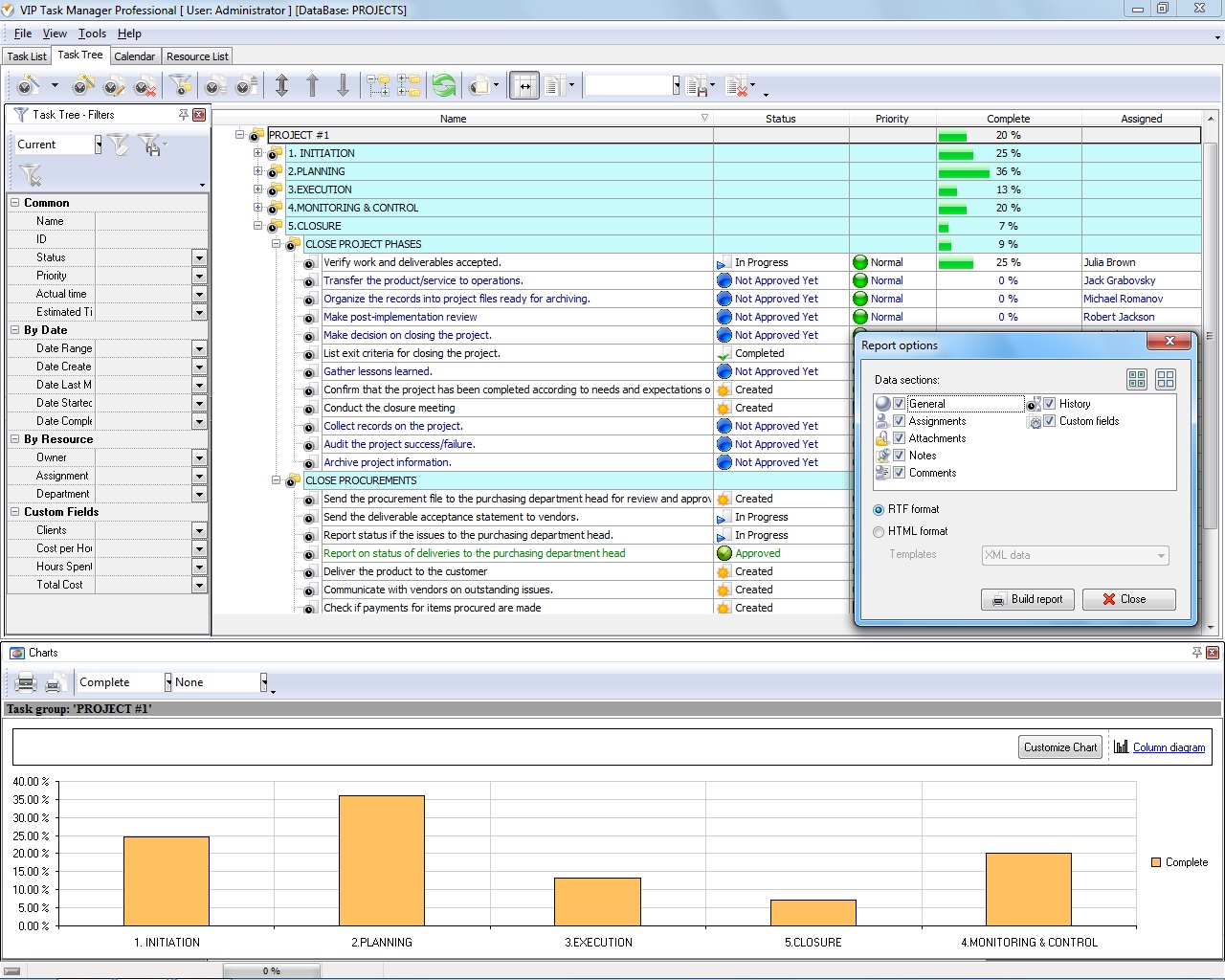Click the move task down arrow icon
1225x980 pixels.
[x=343, y=86]
